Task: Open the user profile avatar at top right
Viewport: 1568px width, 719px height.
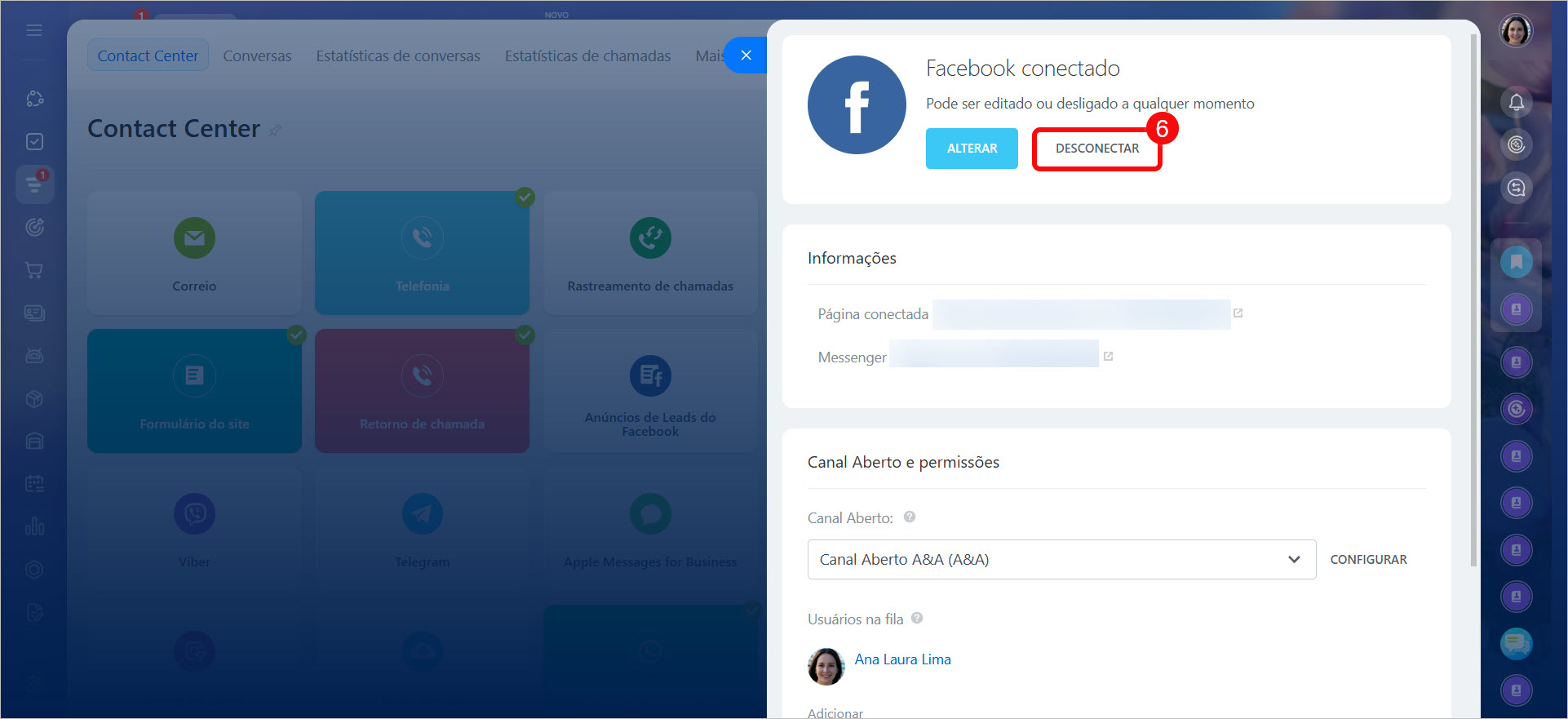Action: coord(1516,31)
